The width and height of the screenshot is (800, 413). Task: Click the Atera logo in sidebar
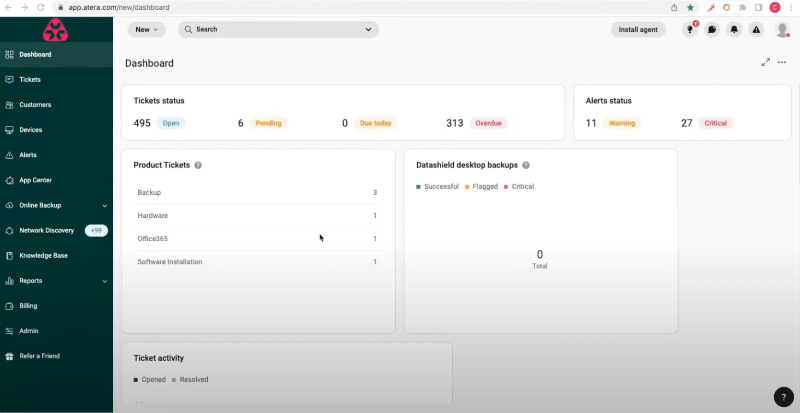click(x=55, y=31)
